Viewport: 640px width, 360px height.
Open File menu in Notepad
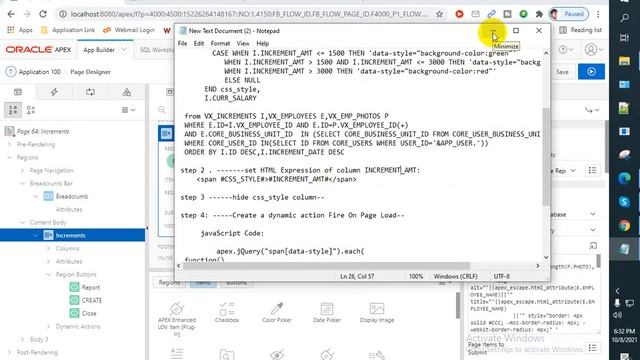click(x=182, y=43)
